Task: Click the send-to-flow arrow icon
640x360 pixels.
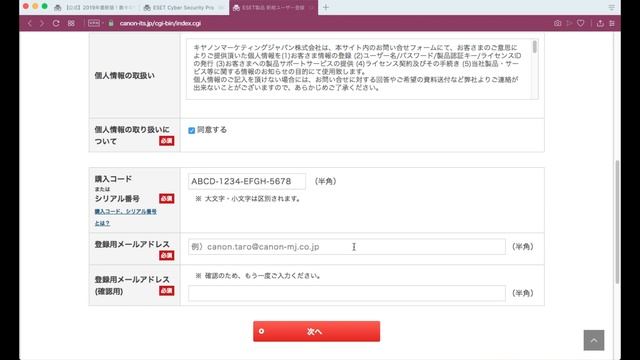Action: (569, 23)
